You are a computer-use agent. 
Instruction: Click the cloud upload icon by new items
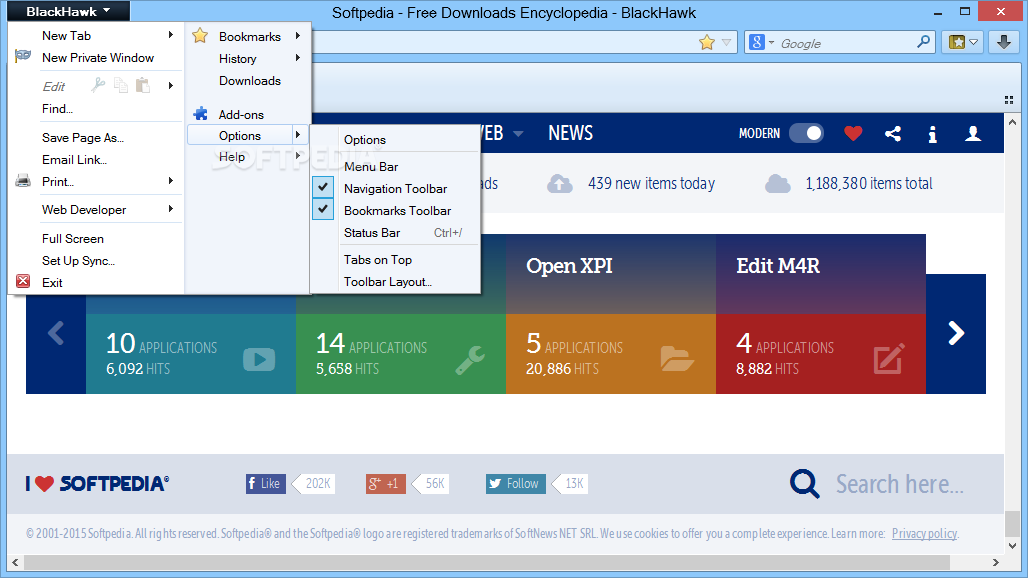pyautogui.click(x=559, y=183)
